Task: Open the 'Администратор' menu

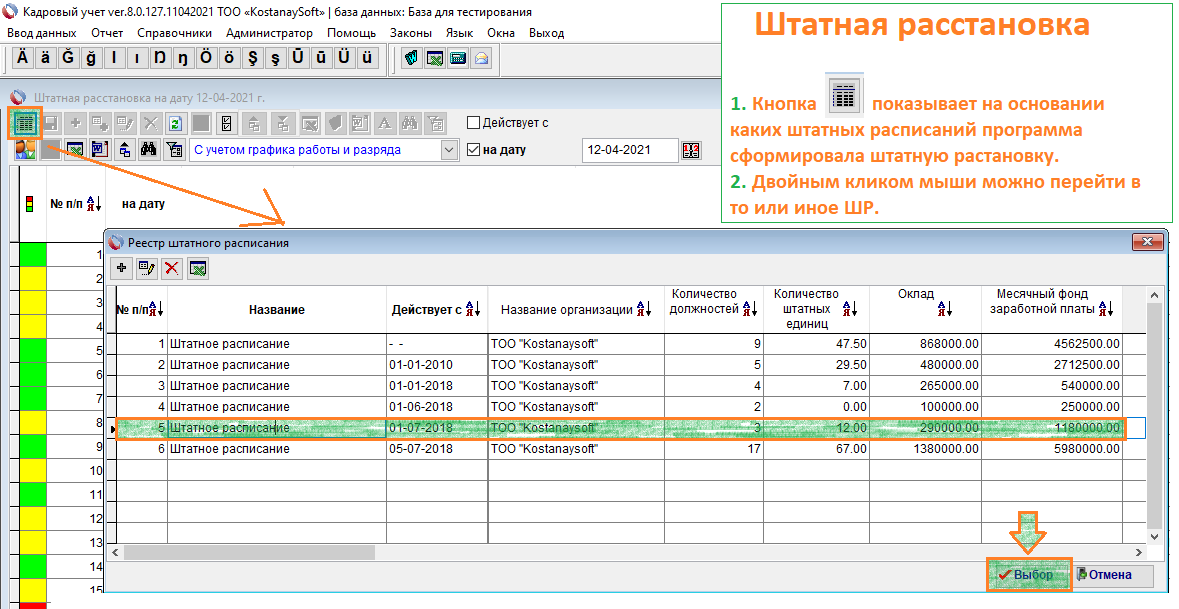Action: point(269,33)
